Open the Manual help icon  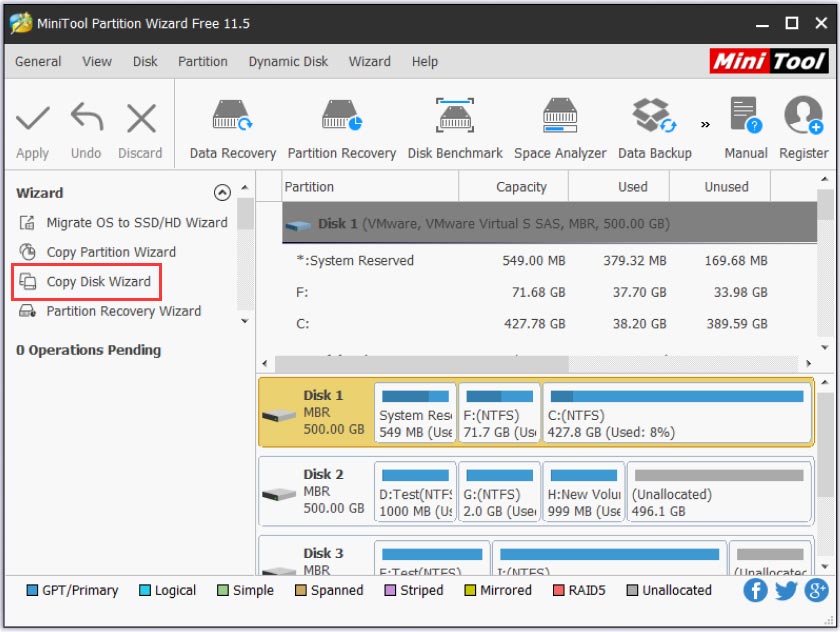pos(746,115)
